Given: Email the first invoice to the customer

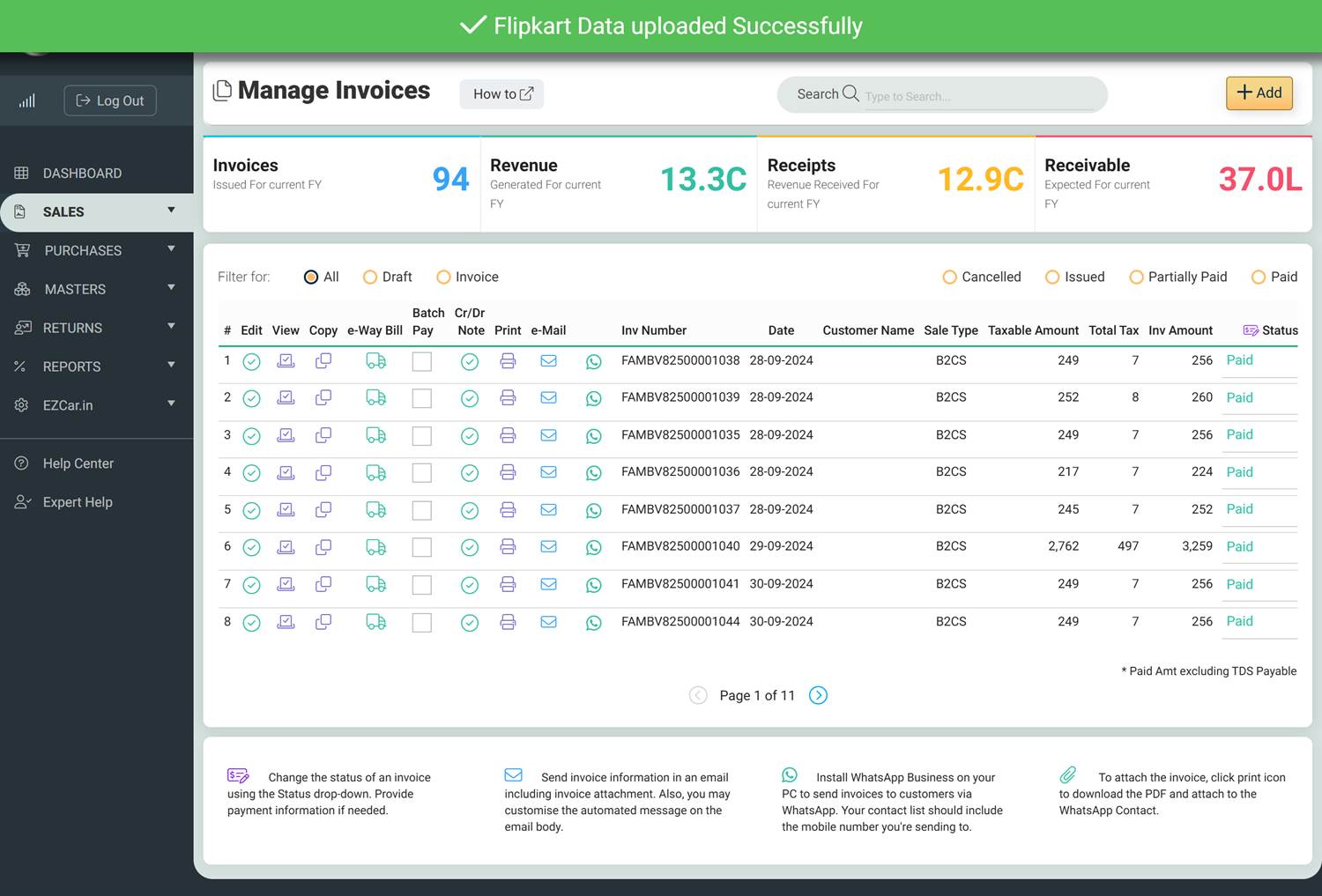Looking at the screenshot, I should click(x=548, y=361).
